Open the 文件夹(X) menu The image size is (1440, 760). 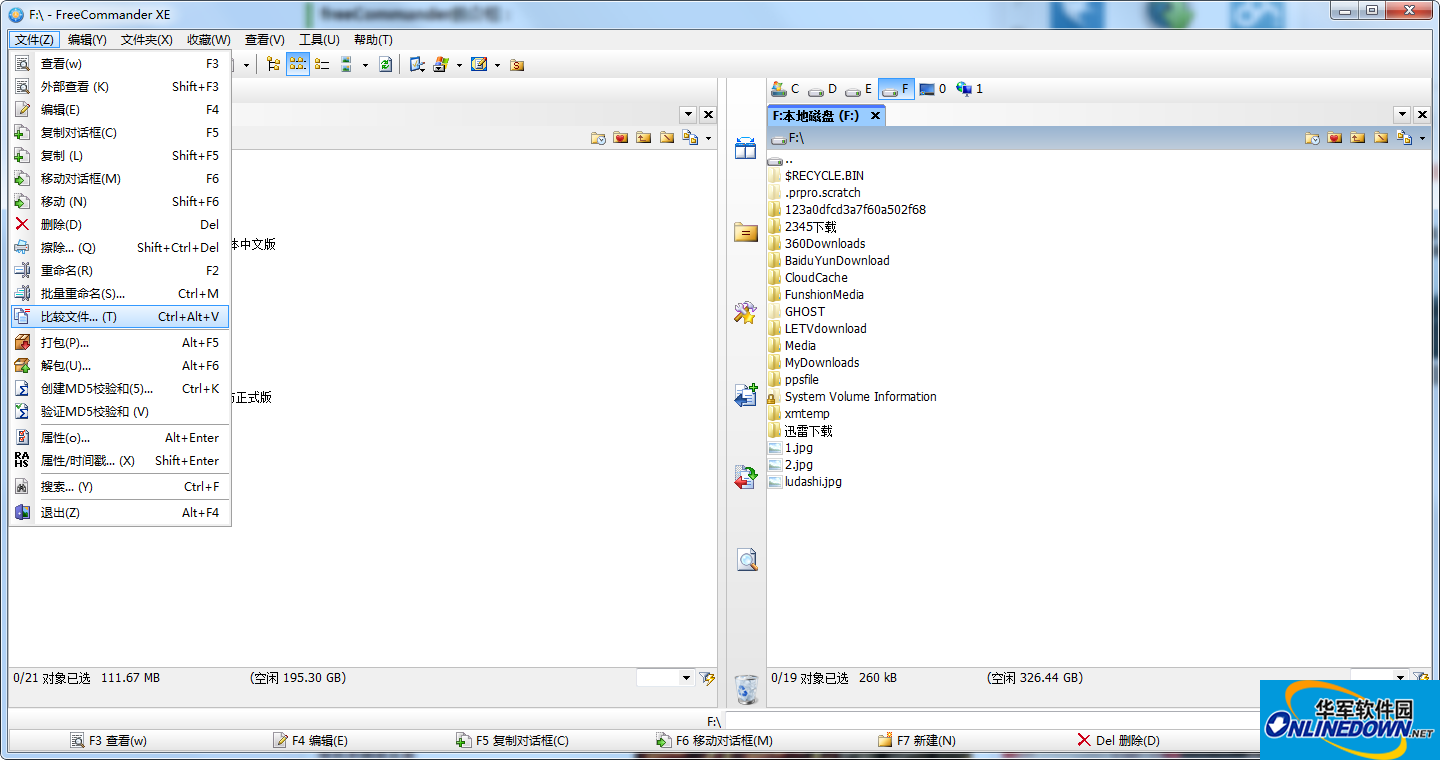coord(146,40)
